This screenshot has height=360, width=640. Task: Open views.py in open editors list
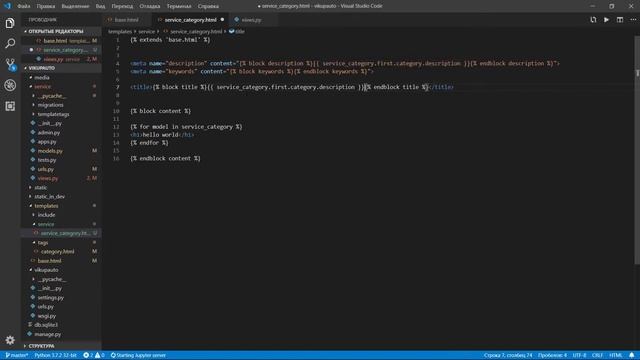pos(61,59)
